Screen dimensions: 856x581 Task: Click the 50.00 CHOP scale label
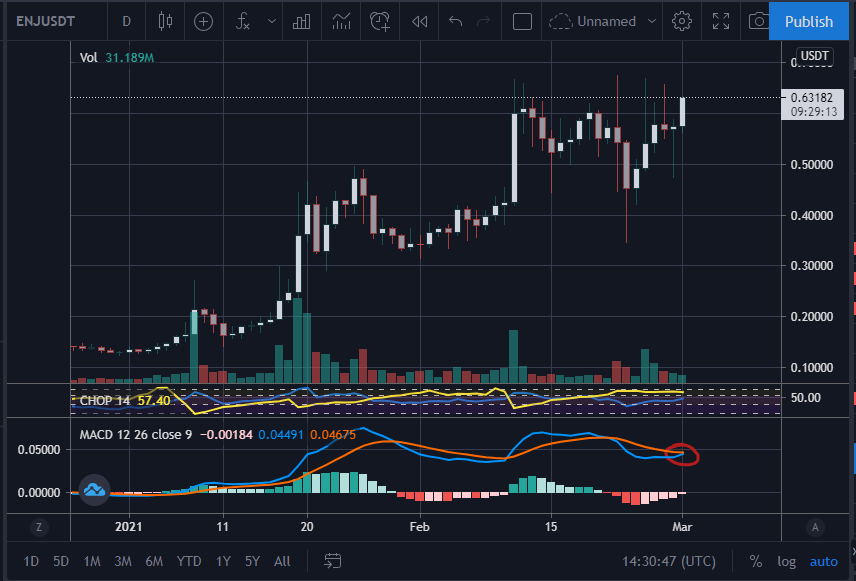pos(806,398)
